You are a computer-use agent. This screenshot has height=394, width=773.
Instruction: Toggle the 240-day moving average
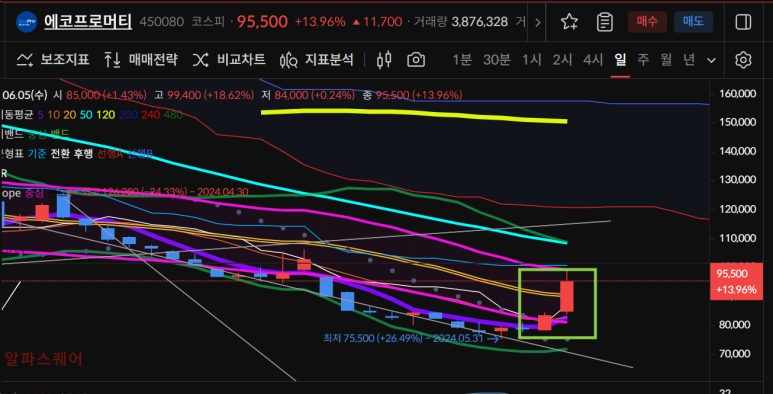(x=151, y=115)
